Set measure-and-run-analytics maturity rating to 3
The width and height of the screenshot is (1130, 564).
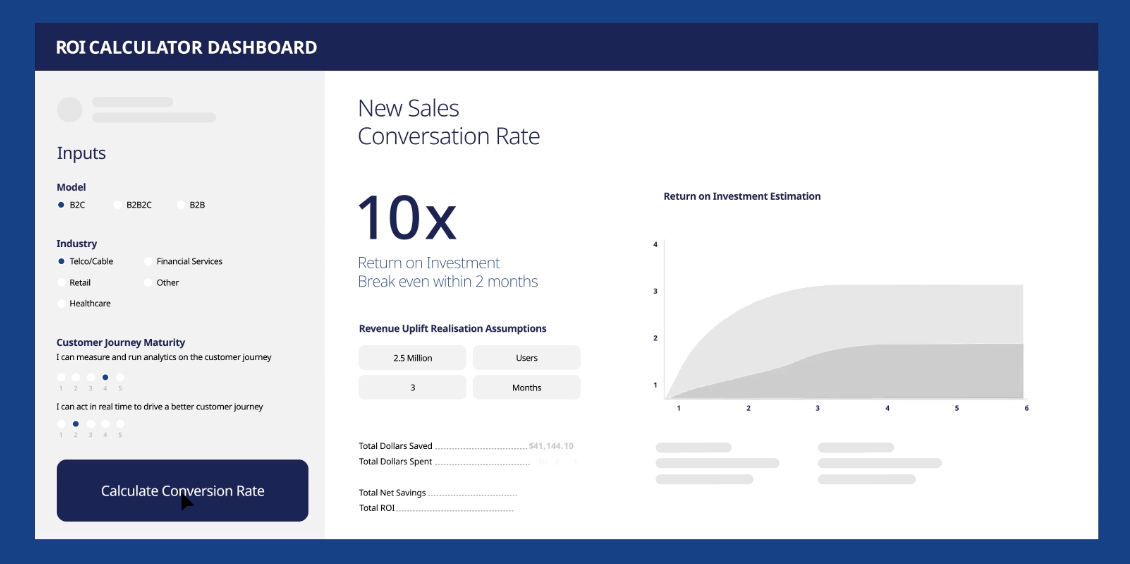point(91,378)
